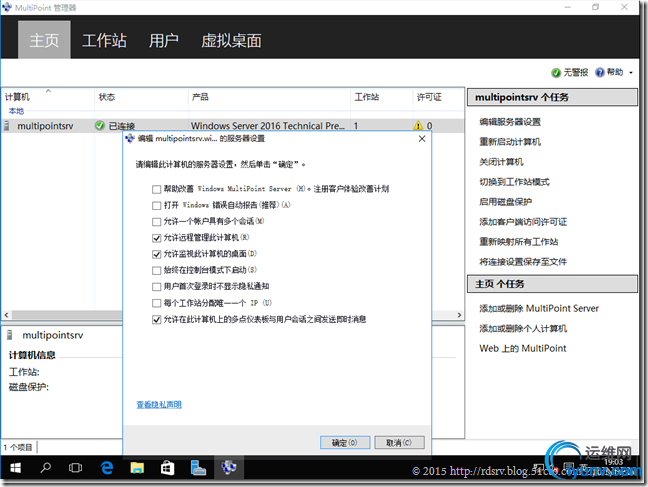The height and width of the screenshot is (487, 648).
Task: Open the 工作站 tab
Action: [x=104, y=41]
